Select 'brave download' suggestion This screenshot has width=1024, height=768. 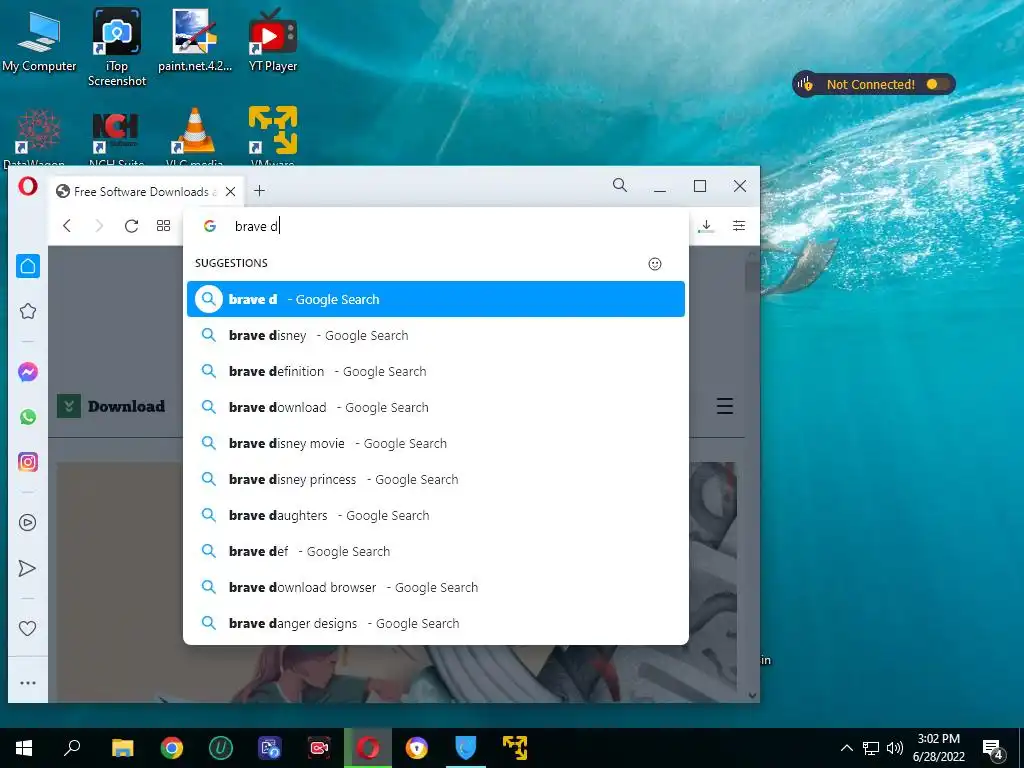point(436,408)
